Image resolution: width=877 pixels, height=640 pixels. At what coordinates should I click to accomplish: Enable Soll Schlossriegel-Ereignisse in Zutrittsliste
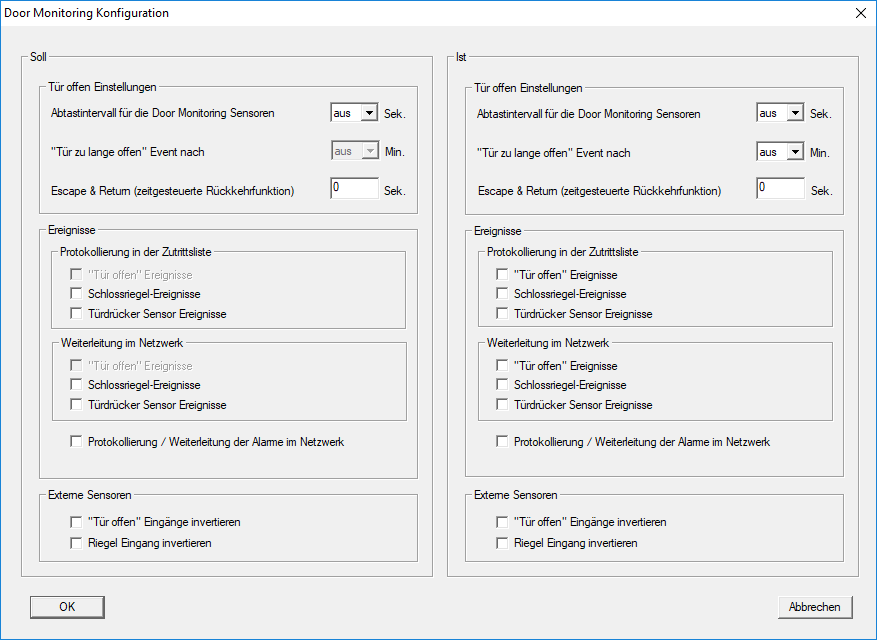76,294
